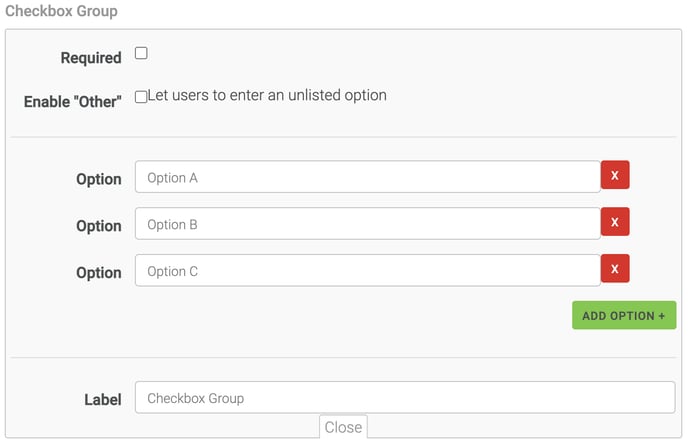Edit the Label field showing Checkbox Group

pyautogui.click(x=404, y=398)
